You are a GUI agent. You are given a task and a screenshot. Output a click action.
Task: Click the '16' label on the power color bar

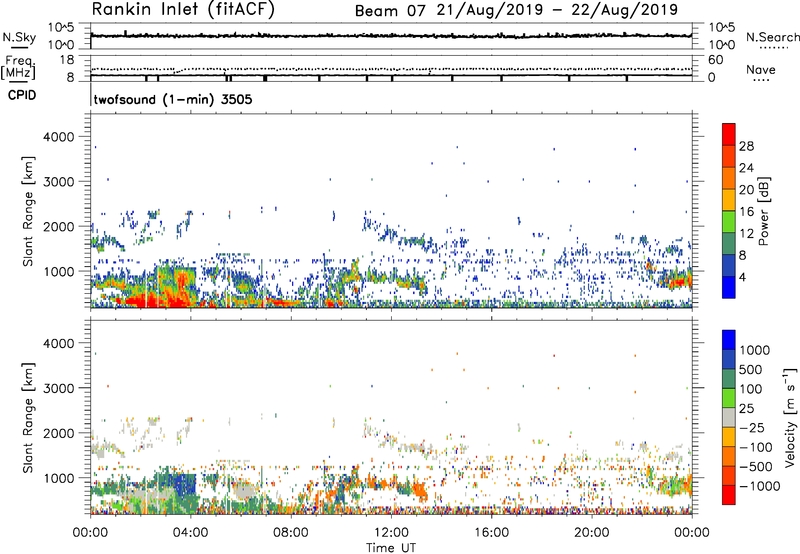point(746,212)
